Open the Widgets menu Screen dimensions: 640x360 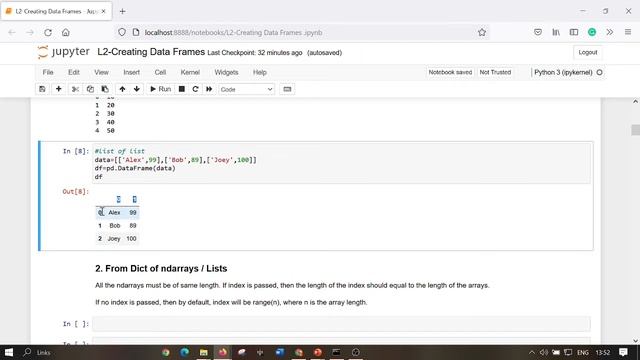tap(226, 72)
